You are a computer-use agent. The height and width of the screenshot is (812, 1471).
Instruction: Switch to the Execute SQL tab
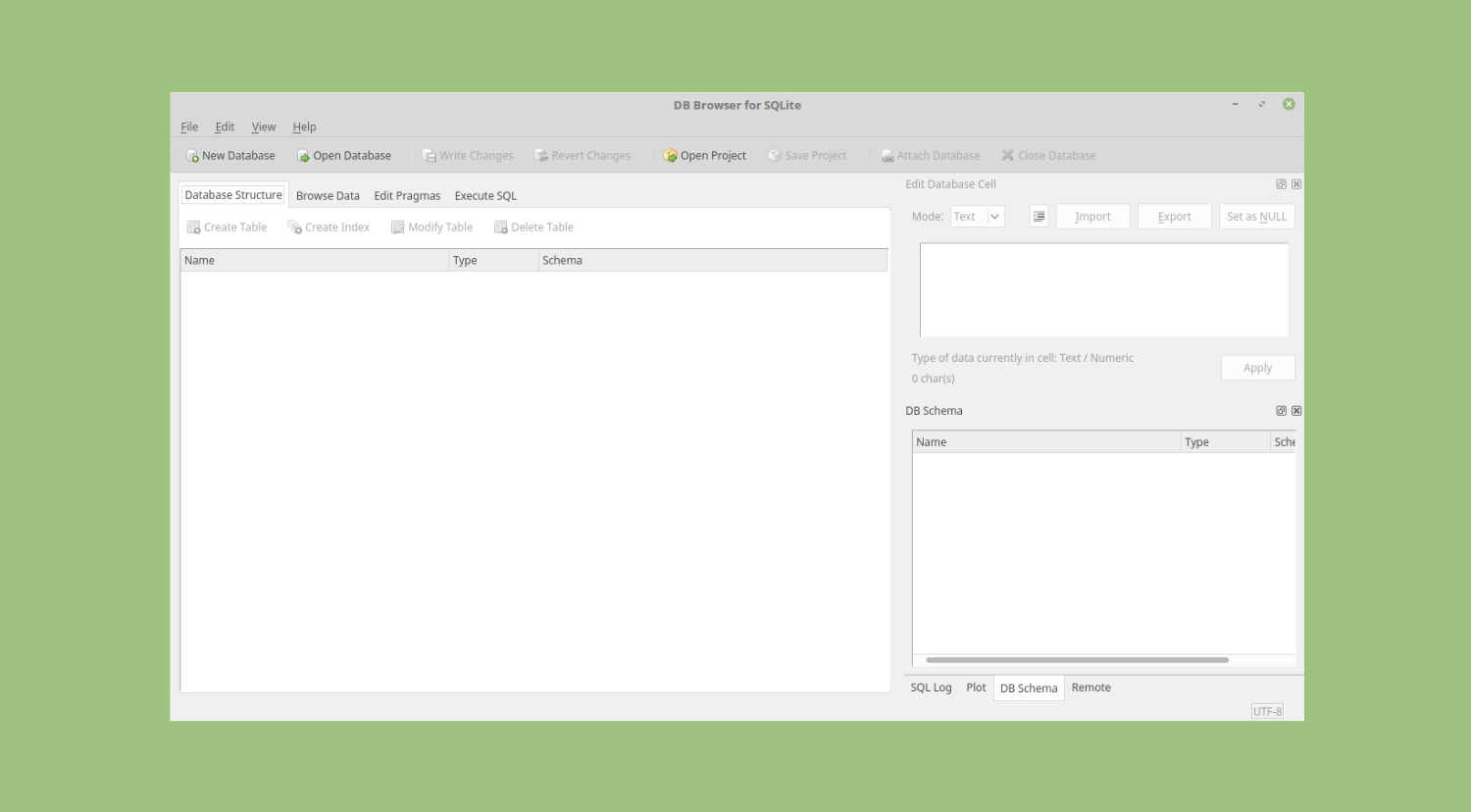(x=485, y=196)
